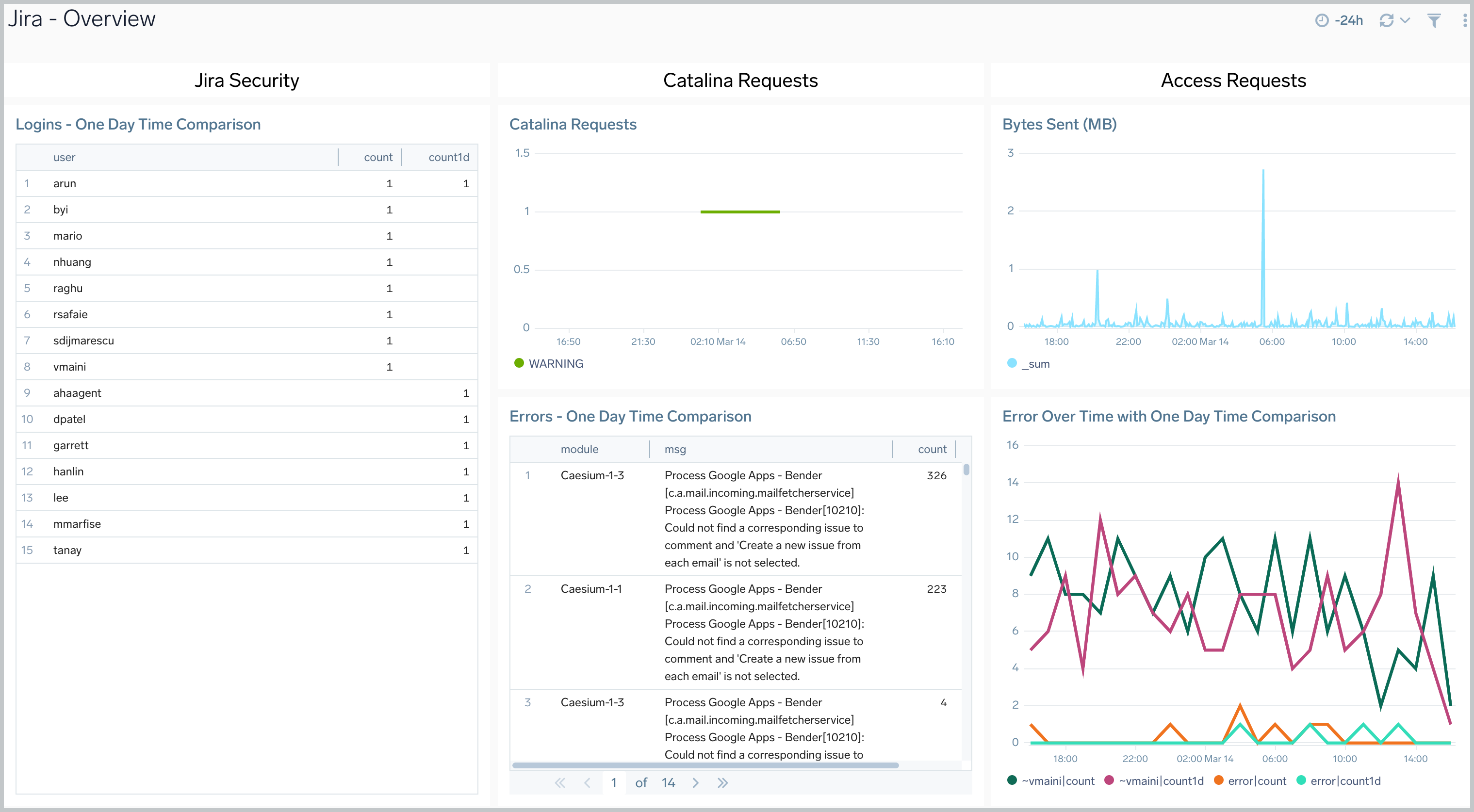
Task: Click Caesium-1-1 module cell
Action: click(591, 589)
